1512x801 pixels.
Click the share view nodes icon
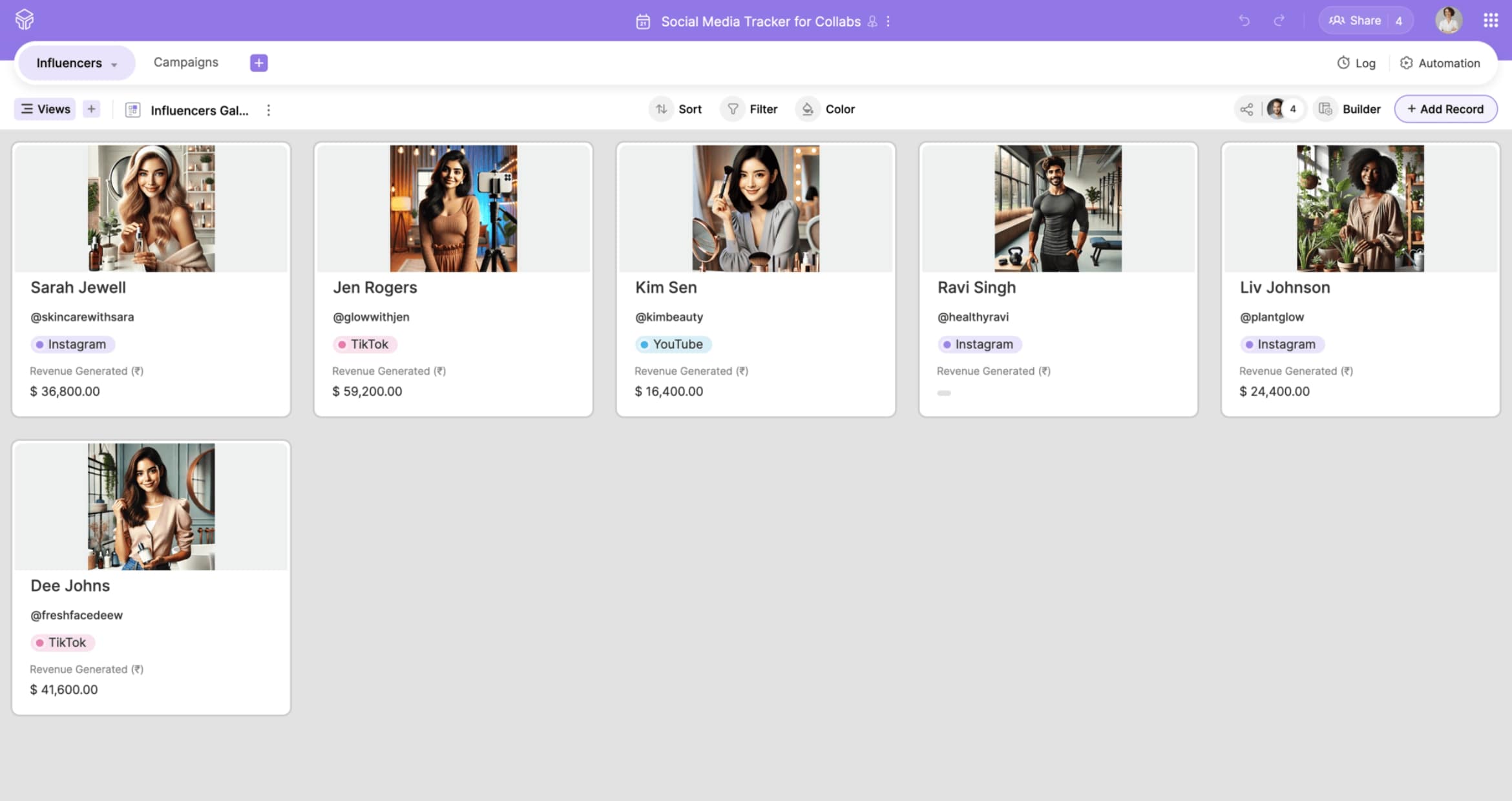tap(1246, 109)
